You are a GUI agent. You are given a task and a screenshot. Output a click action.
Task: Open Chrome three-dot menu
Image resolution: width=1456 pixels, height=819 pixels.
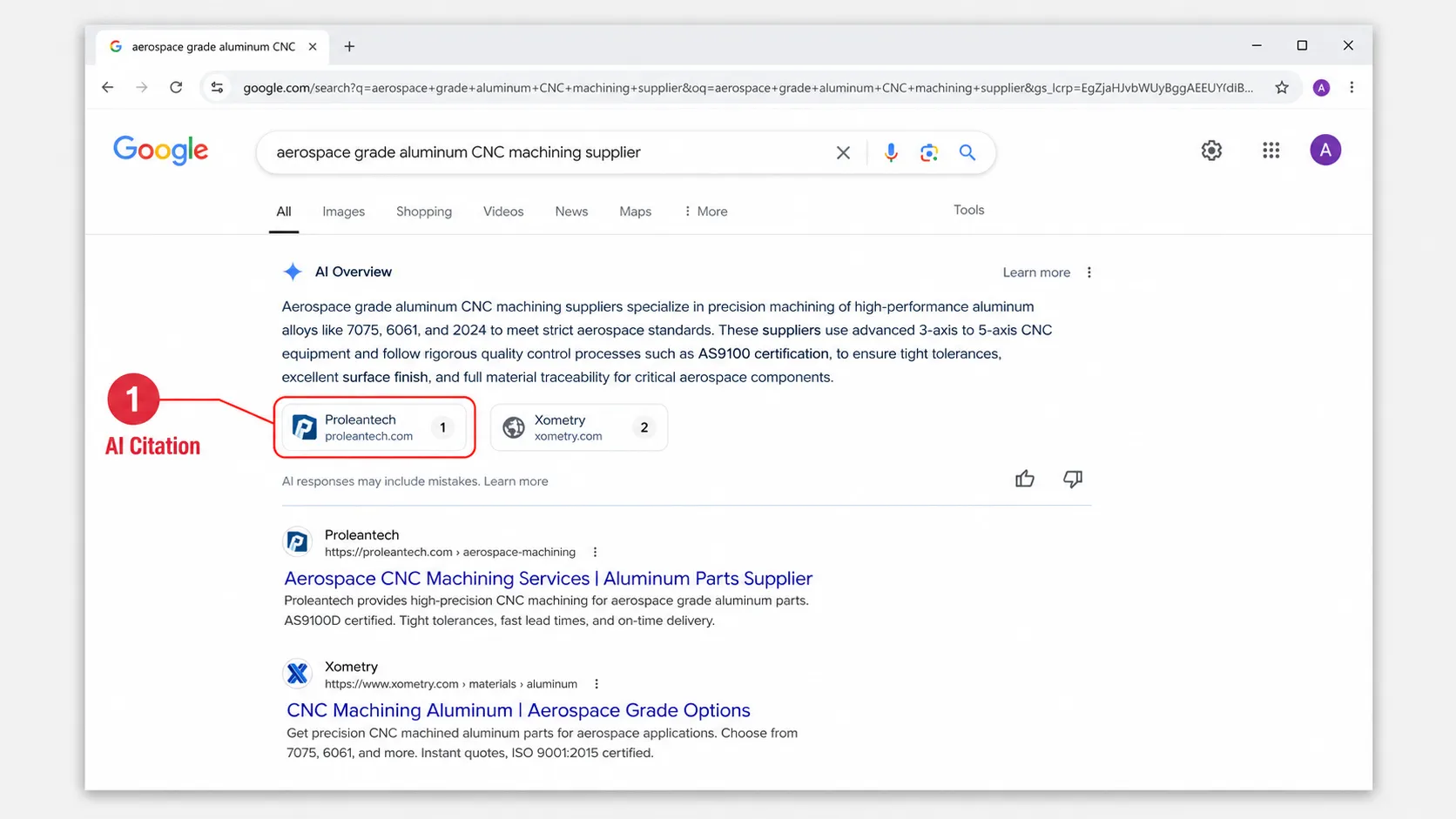coord(1352,87)
